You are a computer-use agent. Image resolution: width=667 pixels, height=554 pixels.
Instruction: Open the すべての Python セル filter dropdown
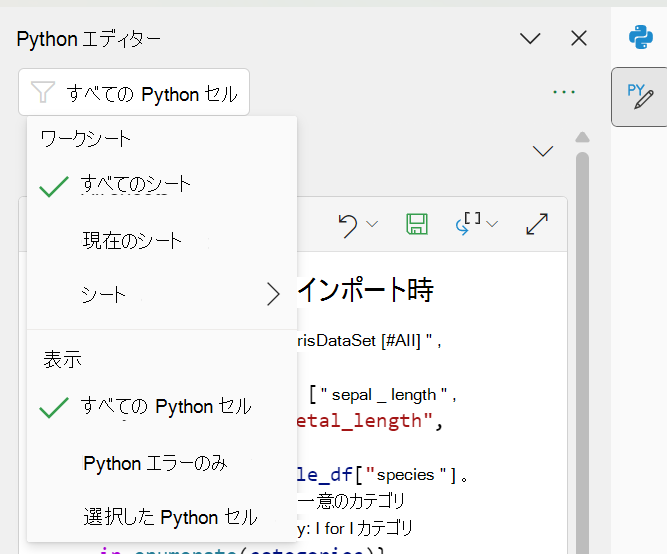click(x=134, y=92)
